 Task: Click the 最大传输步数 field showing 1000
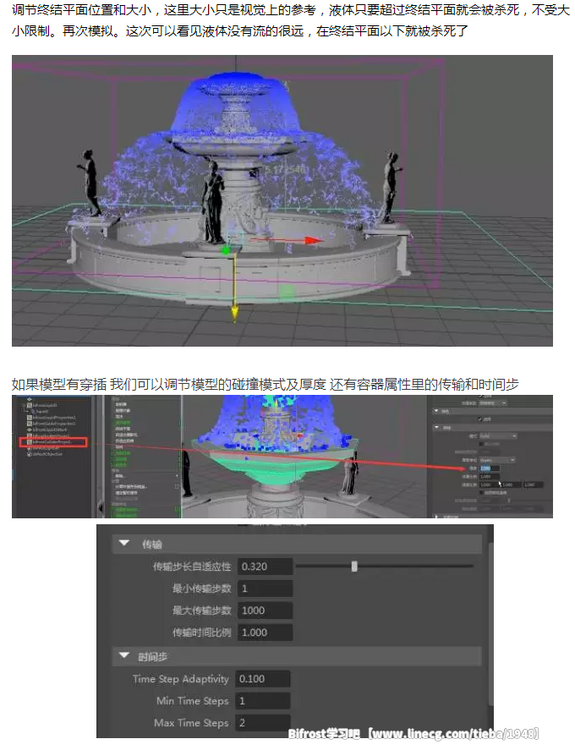tap(265, 611)
